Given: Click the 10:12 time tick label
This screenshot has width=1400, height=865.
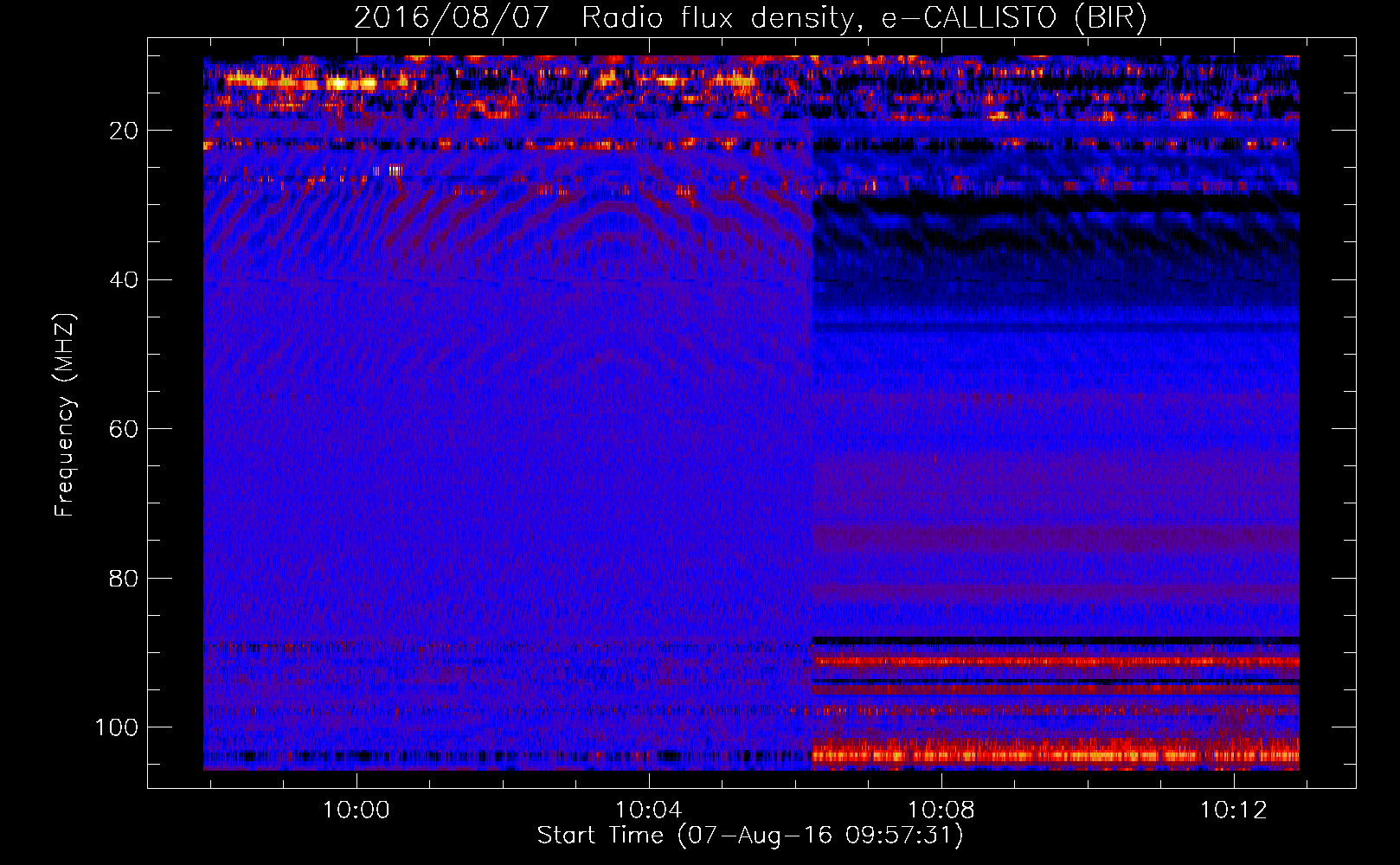Looking at the screenshot, I should point(1234,811).
